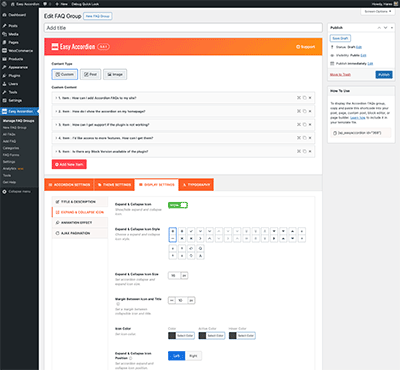
Task: Open the Screen Options dropdown
Action: 378,12
